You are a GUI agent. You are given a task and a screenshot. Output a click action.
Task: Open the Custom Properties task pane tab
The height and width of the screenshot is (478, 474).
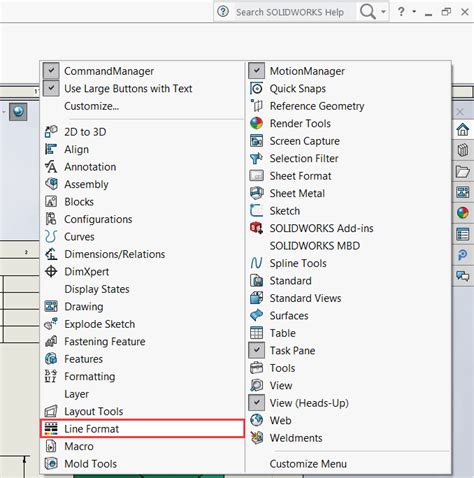click(463, 234)
